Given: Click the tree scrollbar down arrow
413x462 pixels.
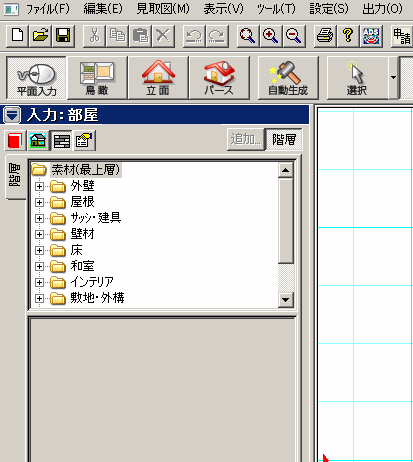Looking at the screenshot, I should [285, 299].
